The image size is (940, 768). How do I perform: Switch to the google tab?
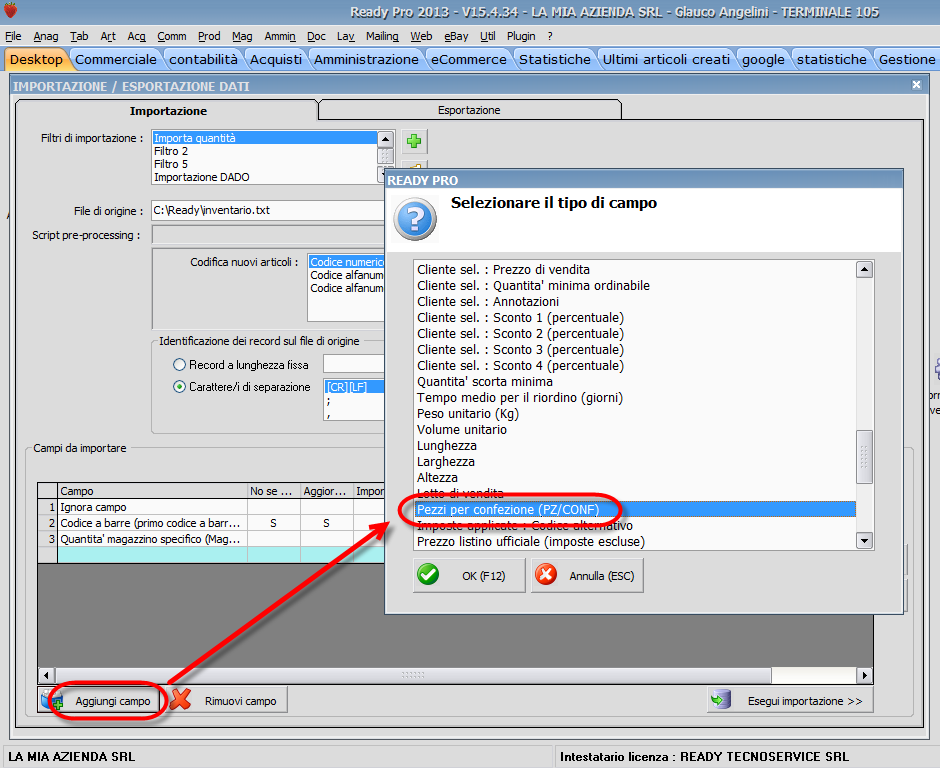(763, 59)
